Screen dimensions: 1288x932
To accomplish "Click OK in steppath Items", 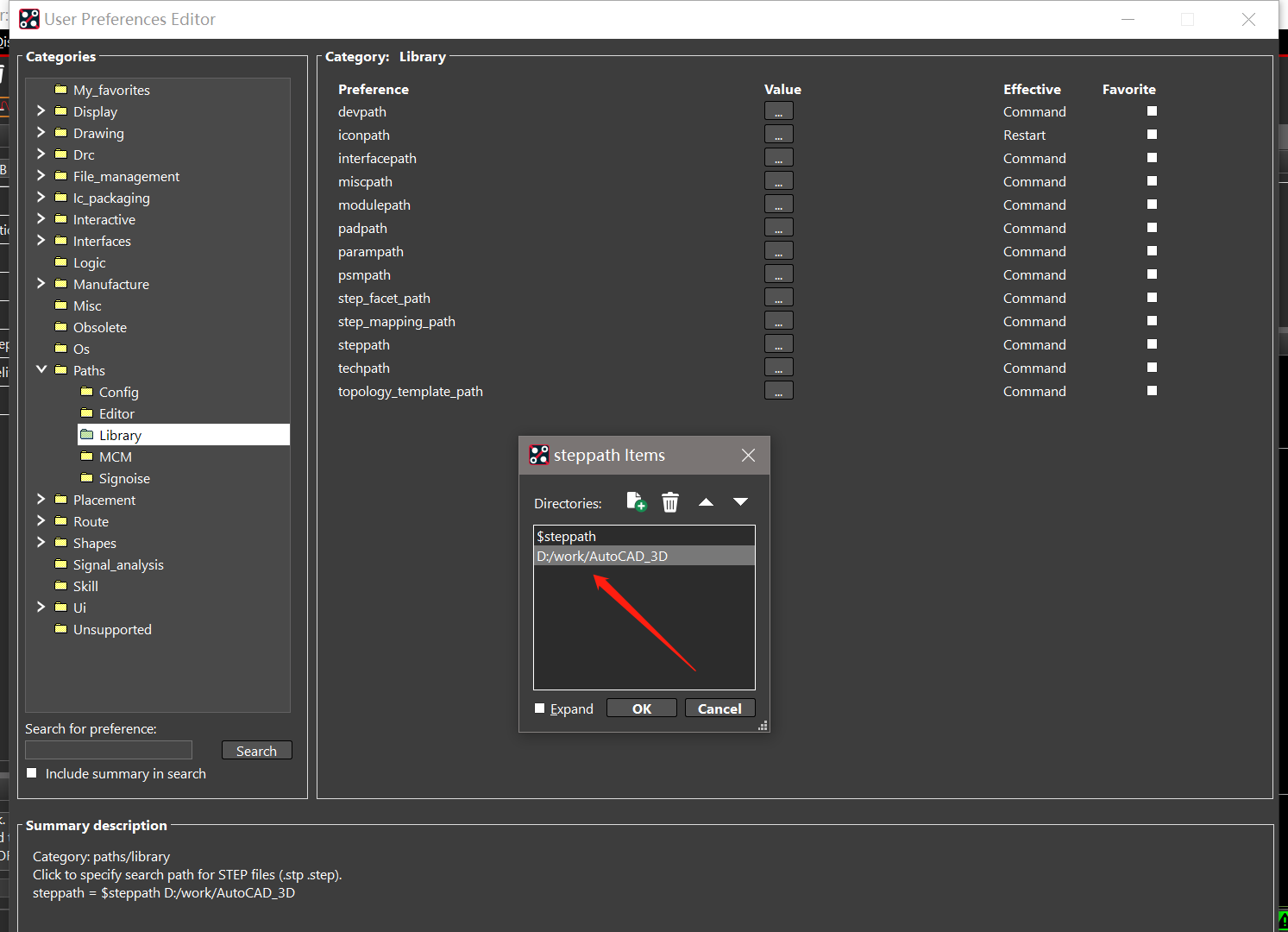I will pos(642,708).
